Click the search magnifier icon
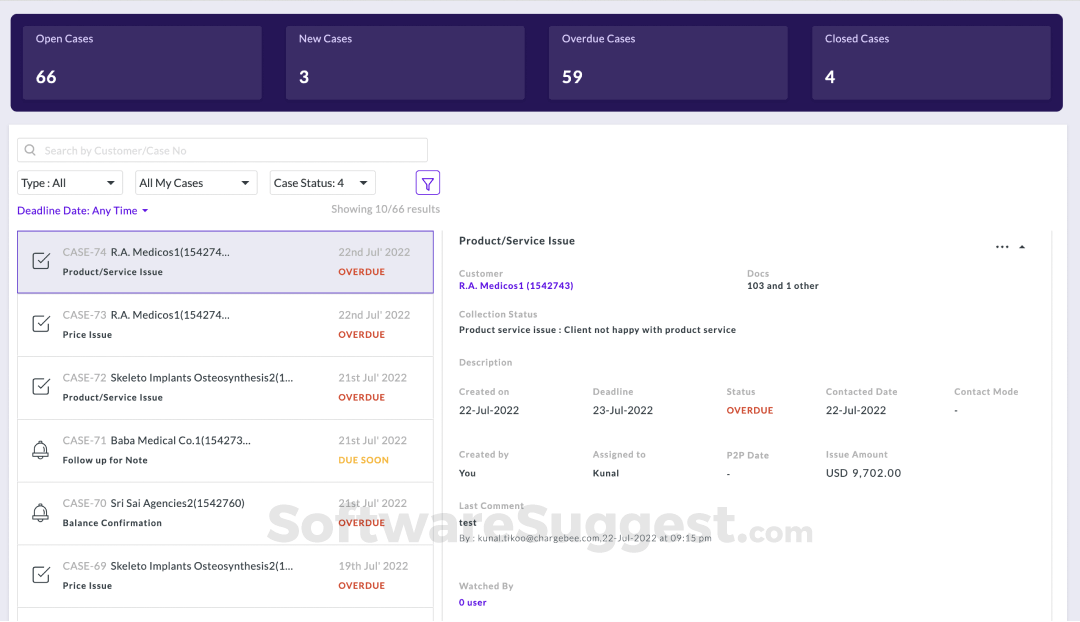The width and height of the screenshot is (1080, 622). [29, 149]
